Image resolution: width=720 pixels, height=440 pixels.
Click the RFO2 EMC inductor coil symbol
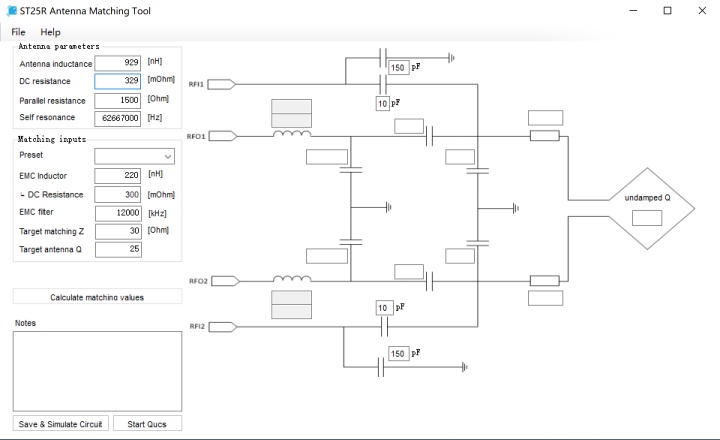click(292, 278)
